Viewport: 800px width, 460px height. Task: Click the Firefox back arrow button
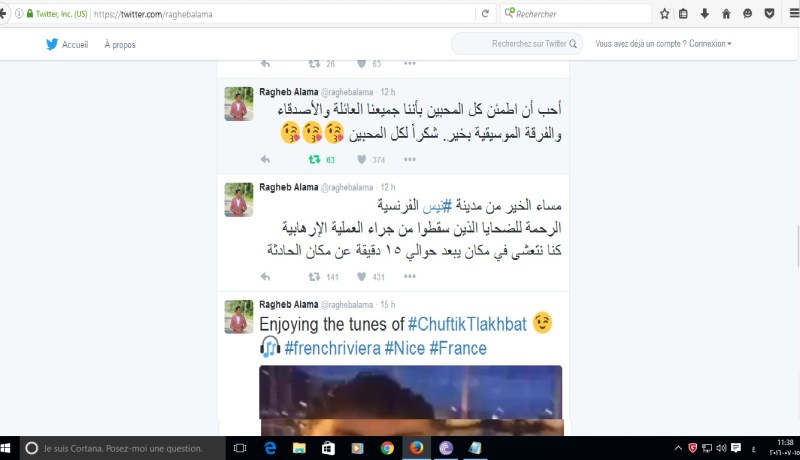pos(3,14)
